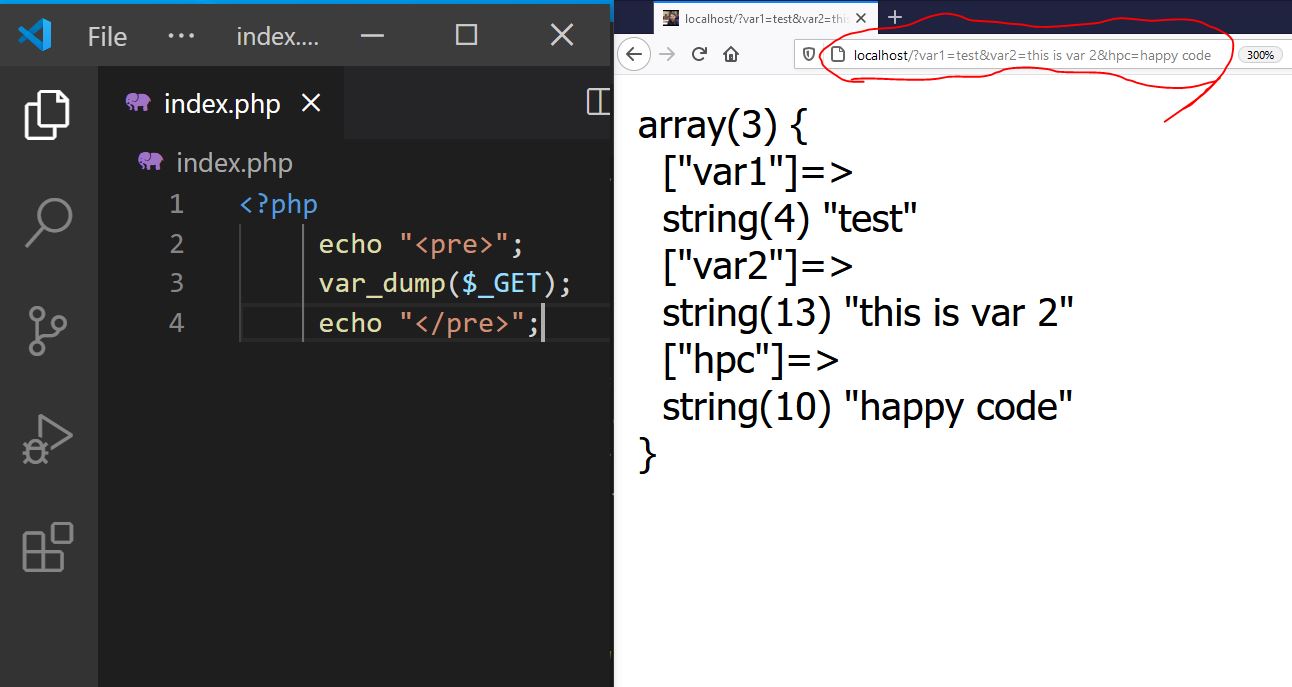
Task: Open the Explorer view in VS Code
Action: pyautogui.click(x=47, y=114)
